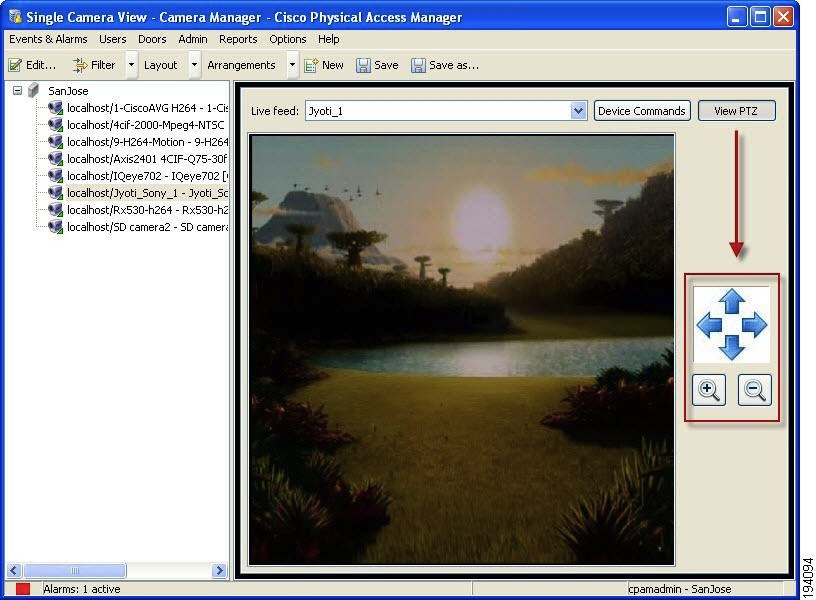Open the Edit toolbar item

pos(32,65)
